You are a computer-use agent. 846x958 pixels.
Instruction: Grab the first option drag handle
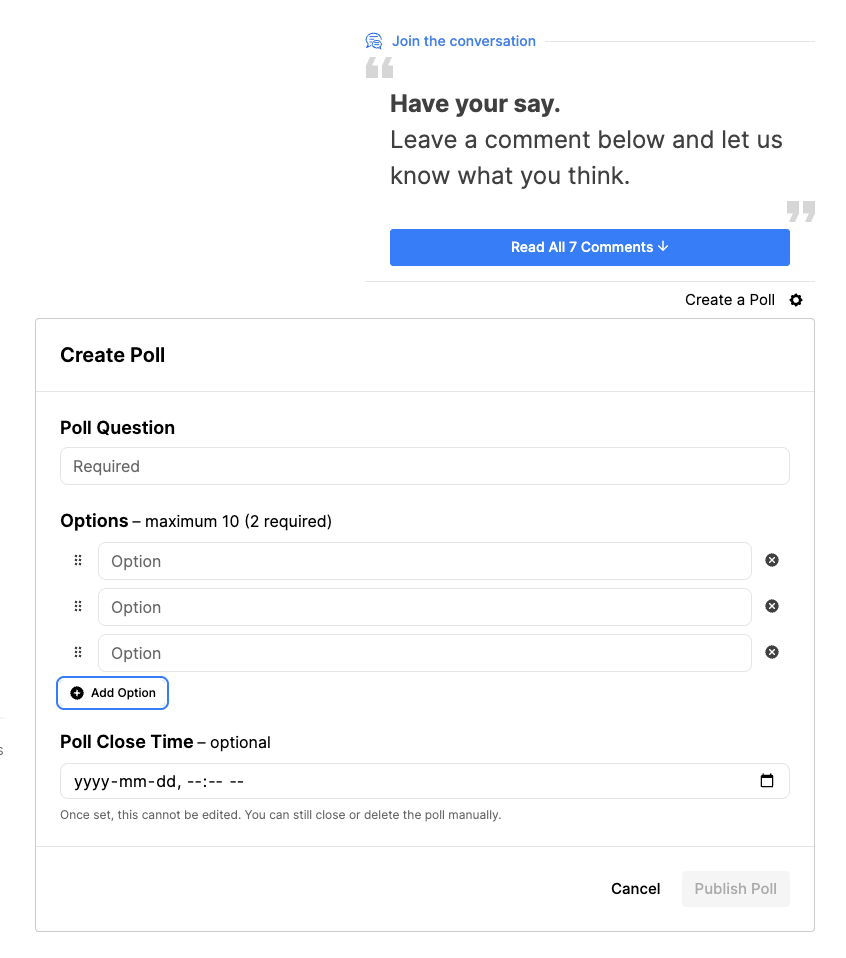pos(78,561)
